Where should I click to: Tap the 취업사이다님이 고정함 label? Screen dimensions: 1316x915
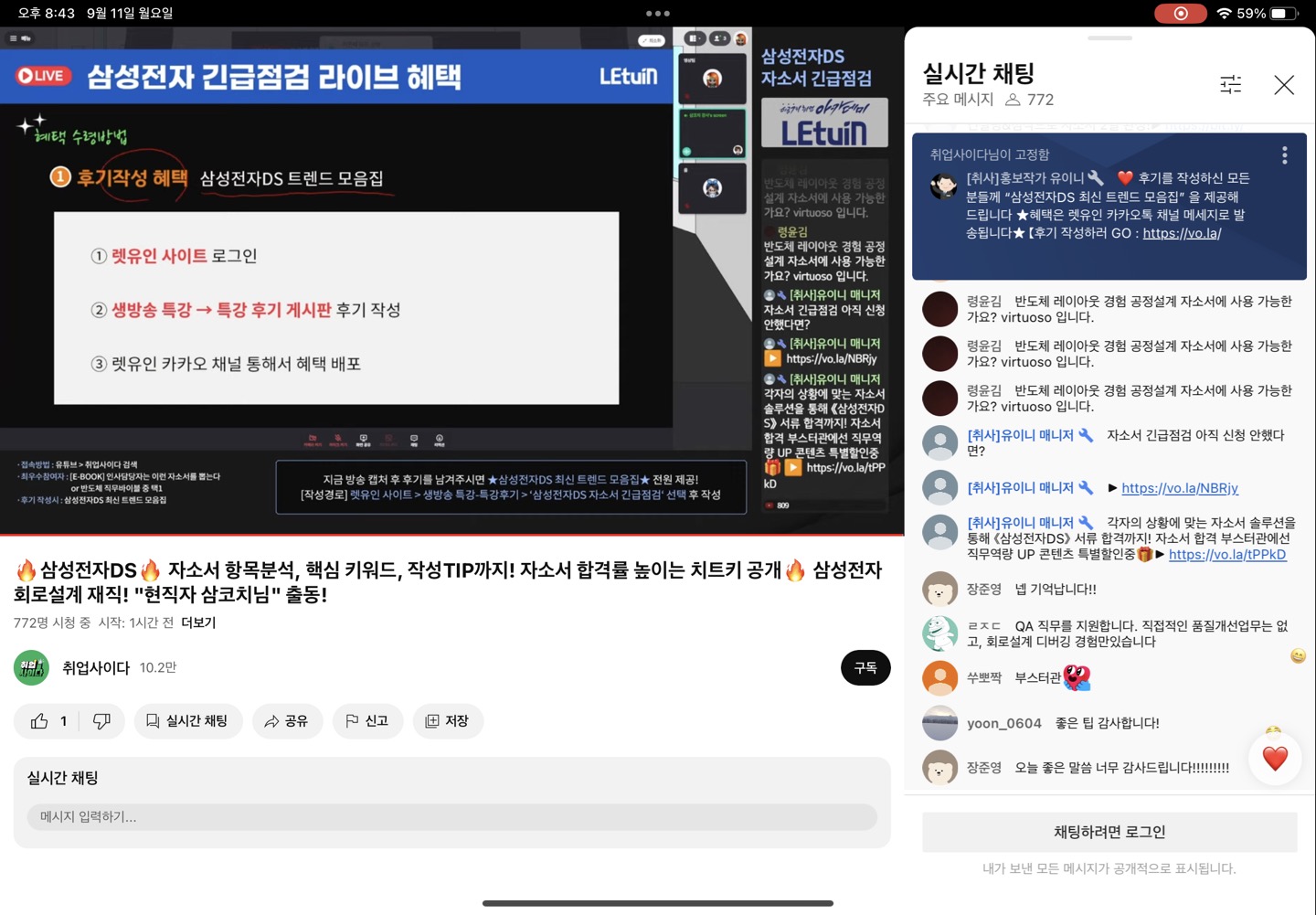(990, 154)
